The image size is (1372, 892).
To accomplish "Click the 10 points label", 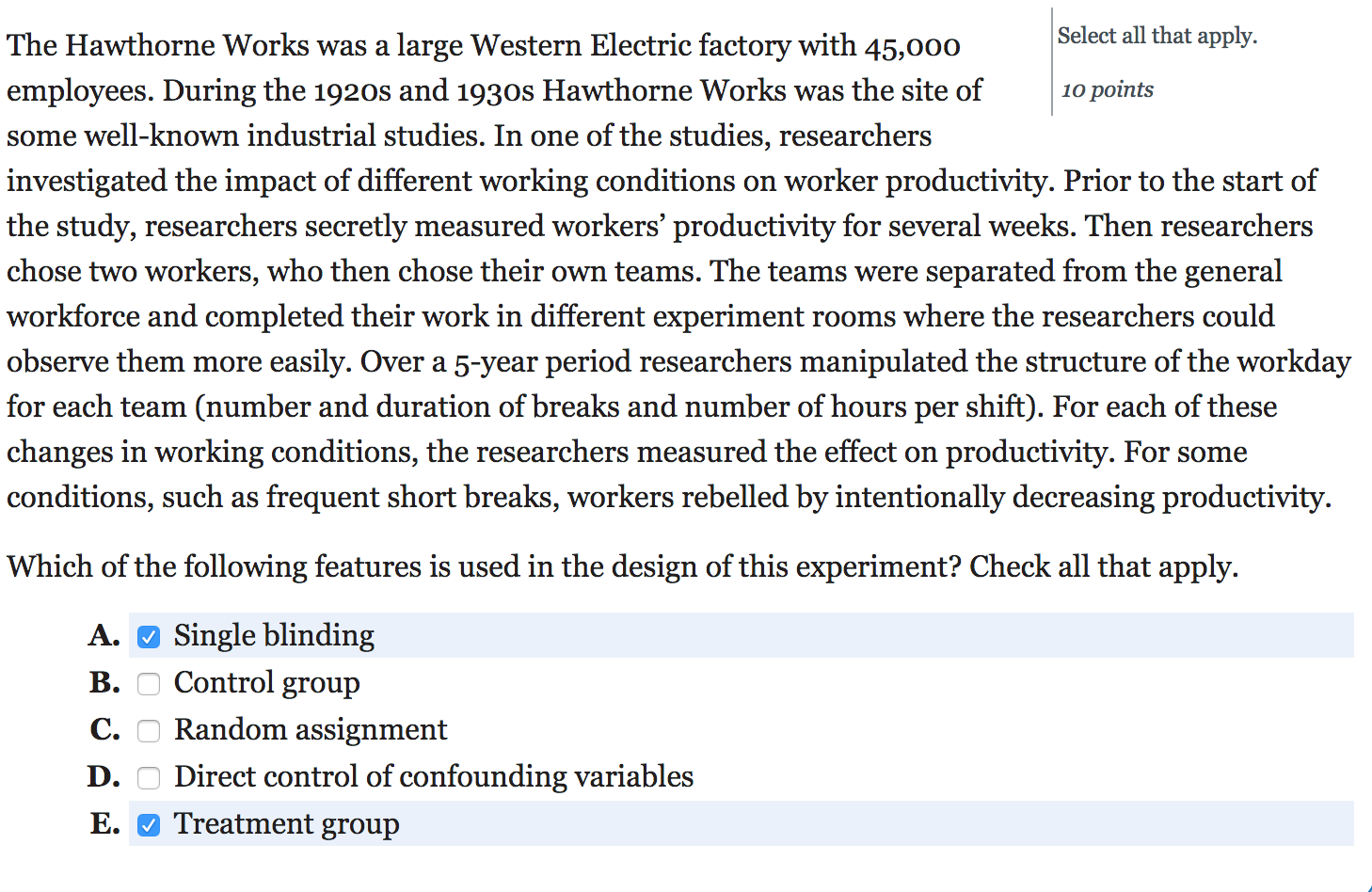I will tap(1107, 89).
